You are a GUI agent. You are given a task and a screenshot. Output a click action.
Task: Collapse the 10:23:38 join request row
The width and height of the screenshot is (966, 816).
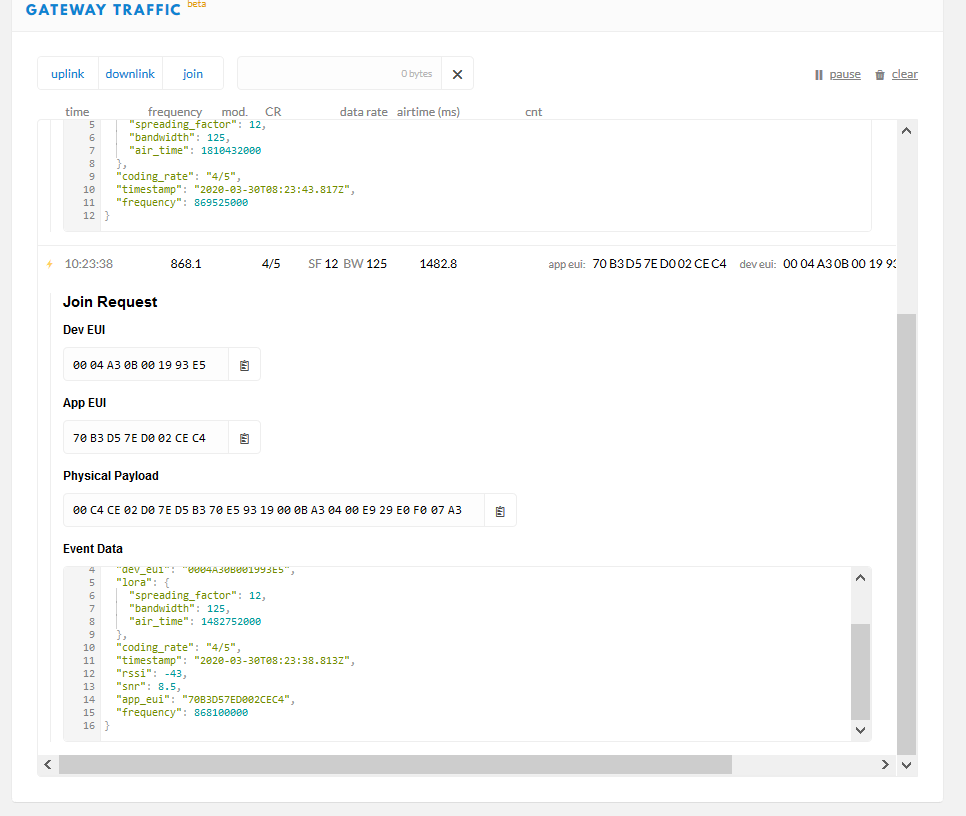coord(300,264)
